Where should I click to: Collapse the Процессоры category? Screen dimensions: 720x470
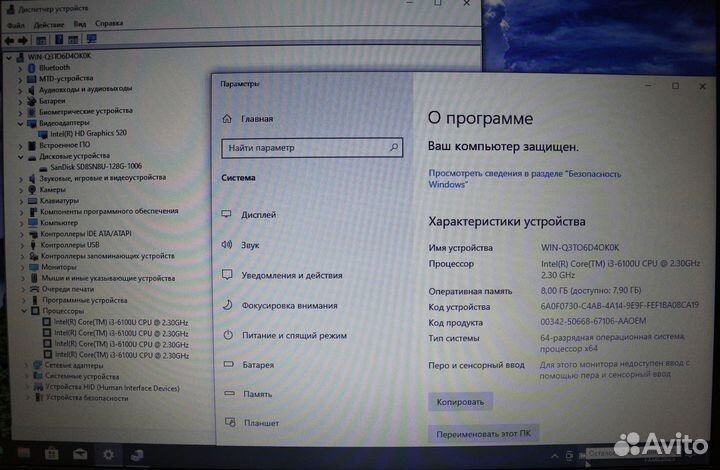tap(24, 311)
